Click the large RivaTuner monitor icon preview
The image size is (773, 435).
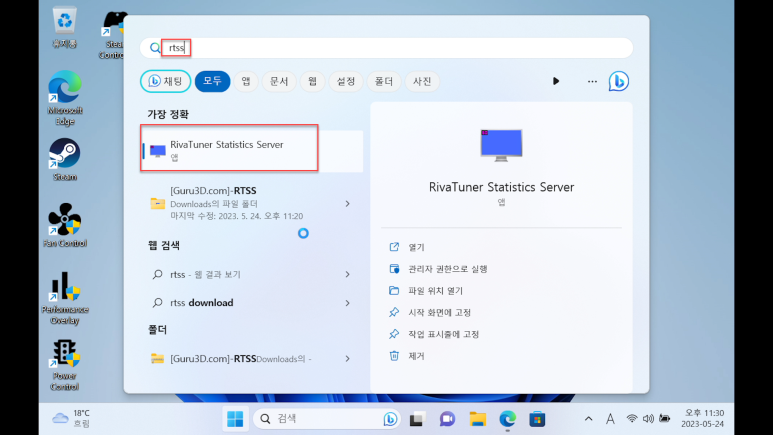click(x=501, y=145)
